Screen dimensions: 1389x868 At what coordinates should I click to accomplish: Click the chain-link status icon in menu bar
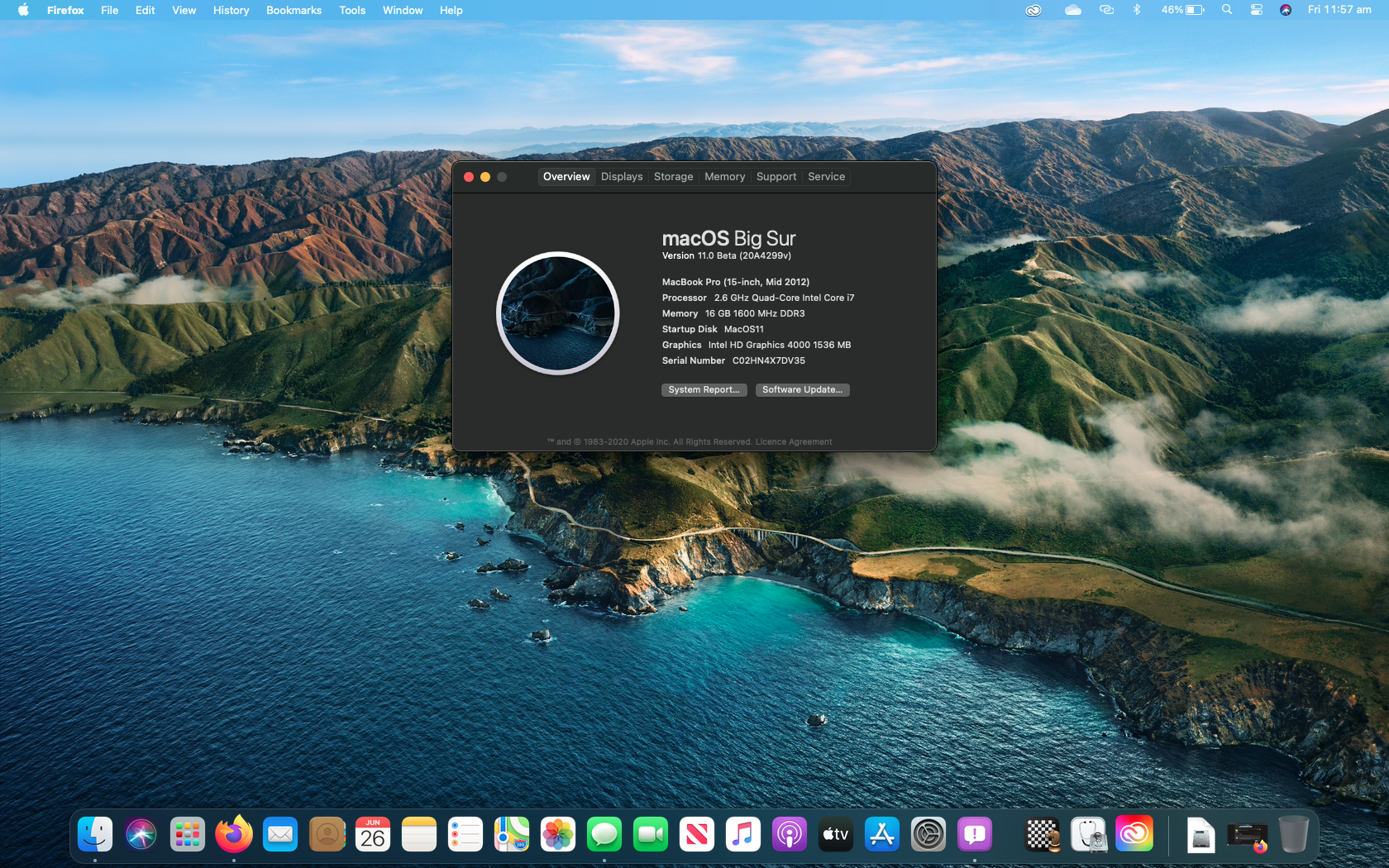point(1106,10)
